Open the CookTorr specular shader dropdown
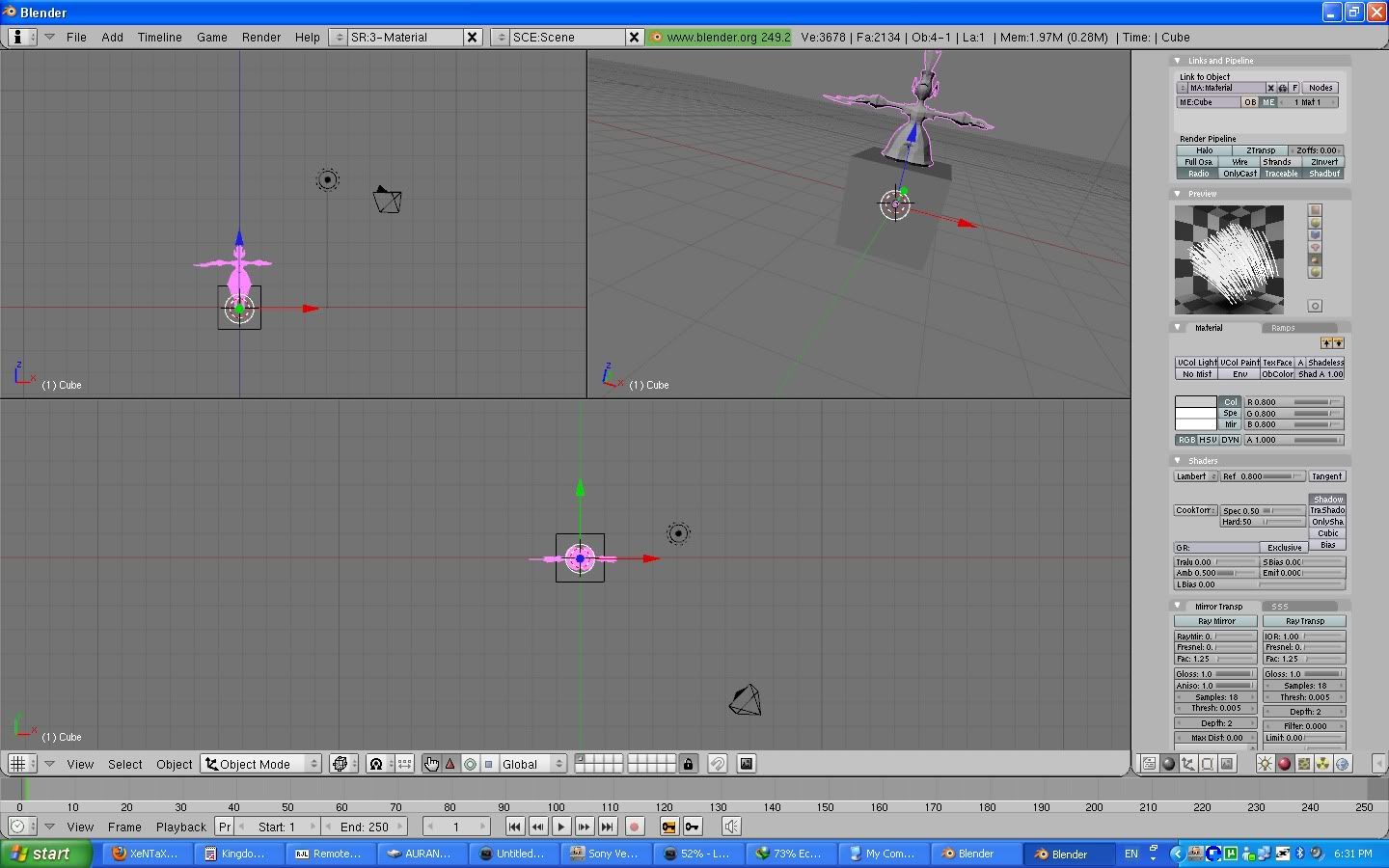 click(1196, 510)
